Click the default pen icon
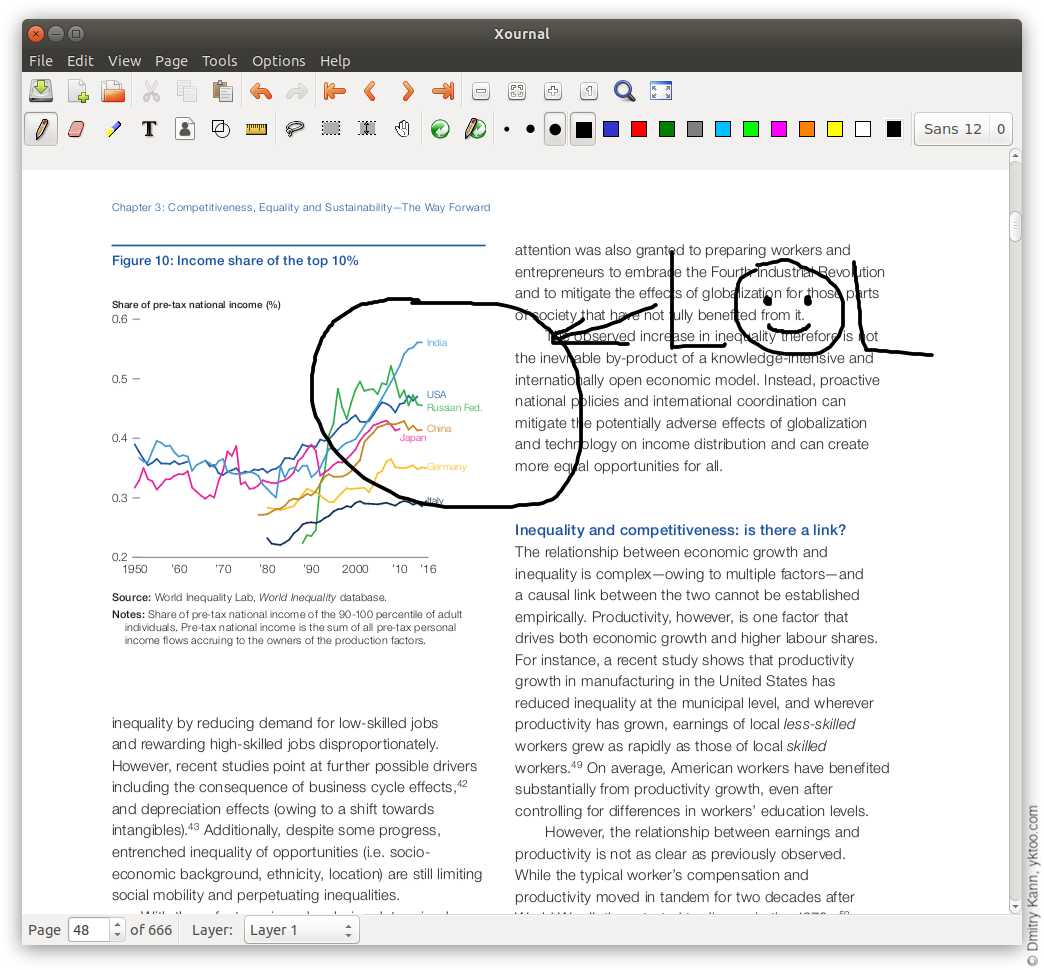The image size is (1044, 970). (475, 129)
